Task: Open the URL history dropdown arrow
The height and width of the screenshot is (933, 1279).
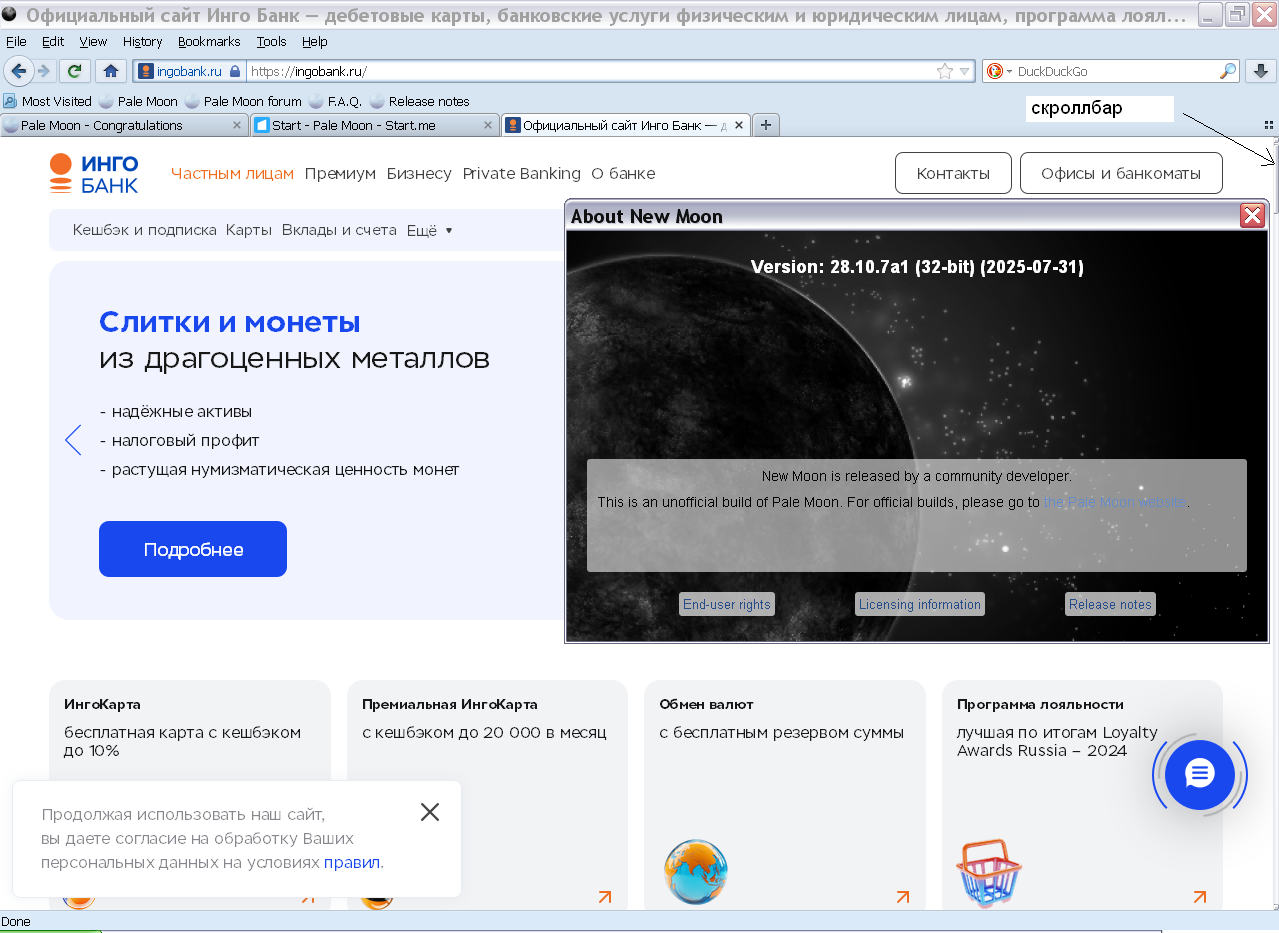Action: pyautogui.click(x=965, y=71)
